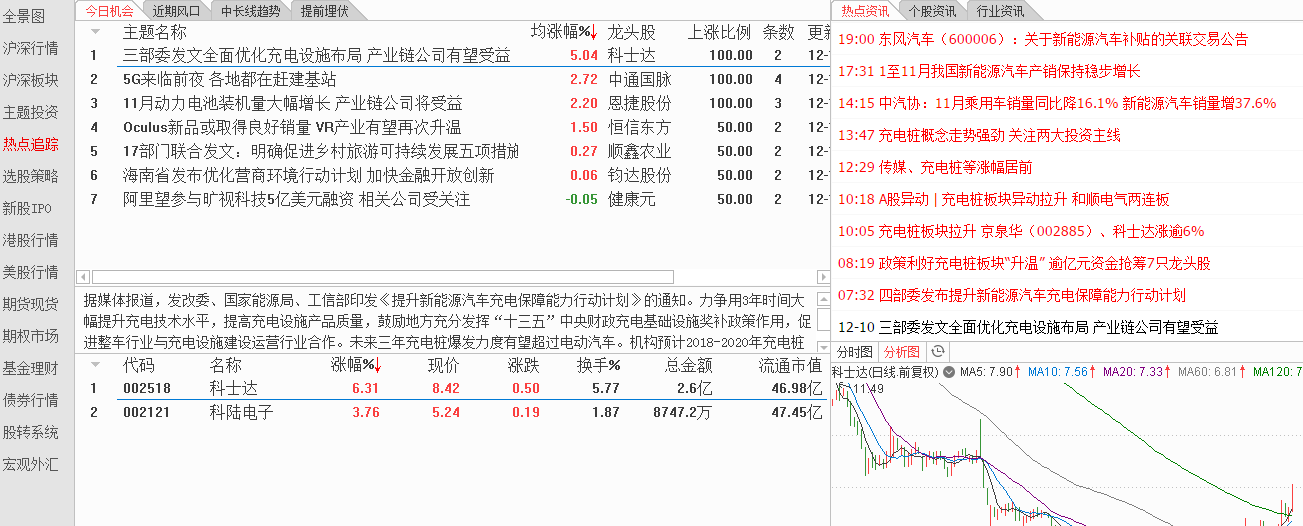Image resolution: width=1303 pixels, height=526 pixels.
Task: Open 沪深板块 in the sidebar
Action: (30, 80)
